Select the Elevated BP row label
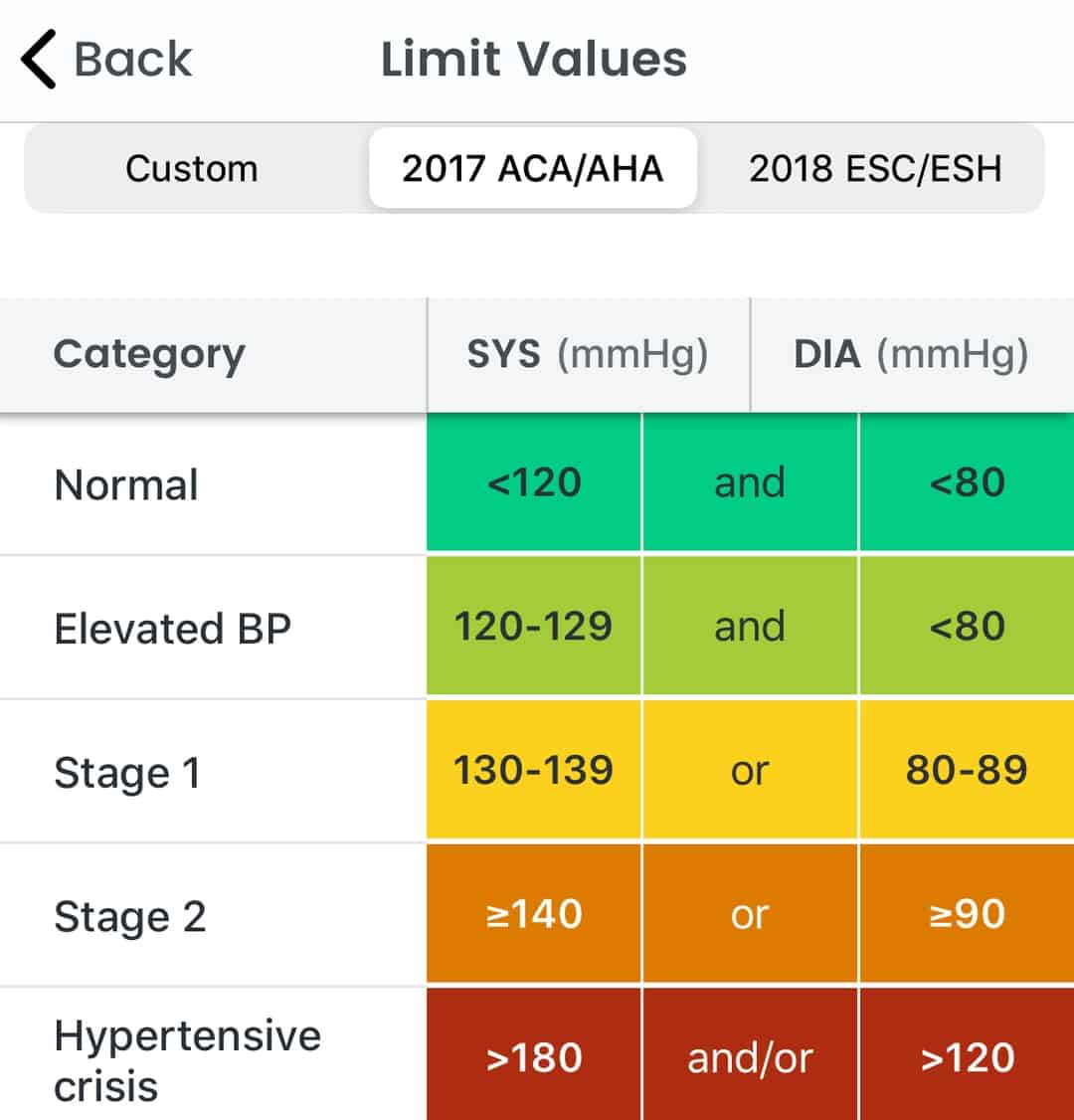 pyautogui.click(x=172, y=627)
